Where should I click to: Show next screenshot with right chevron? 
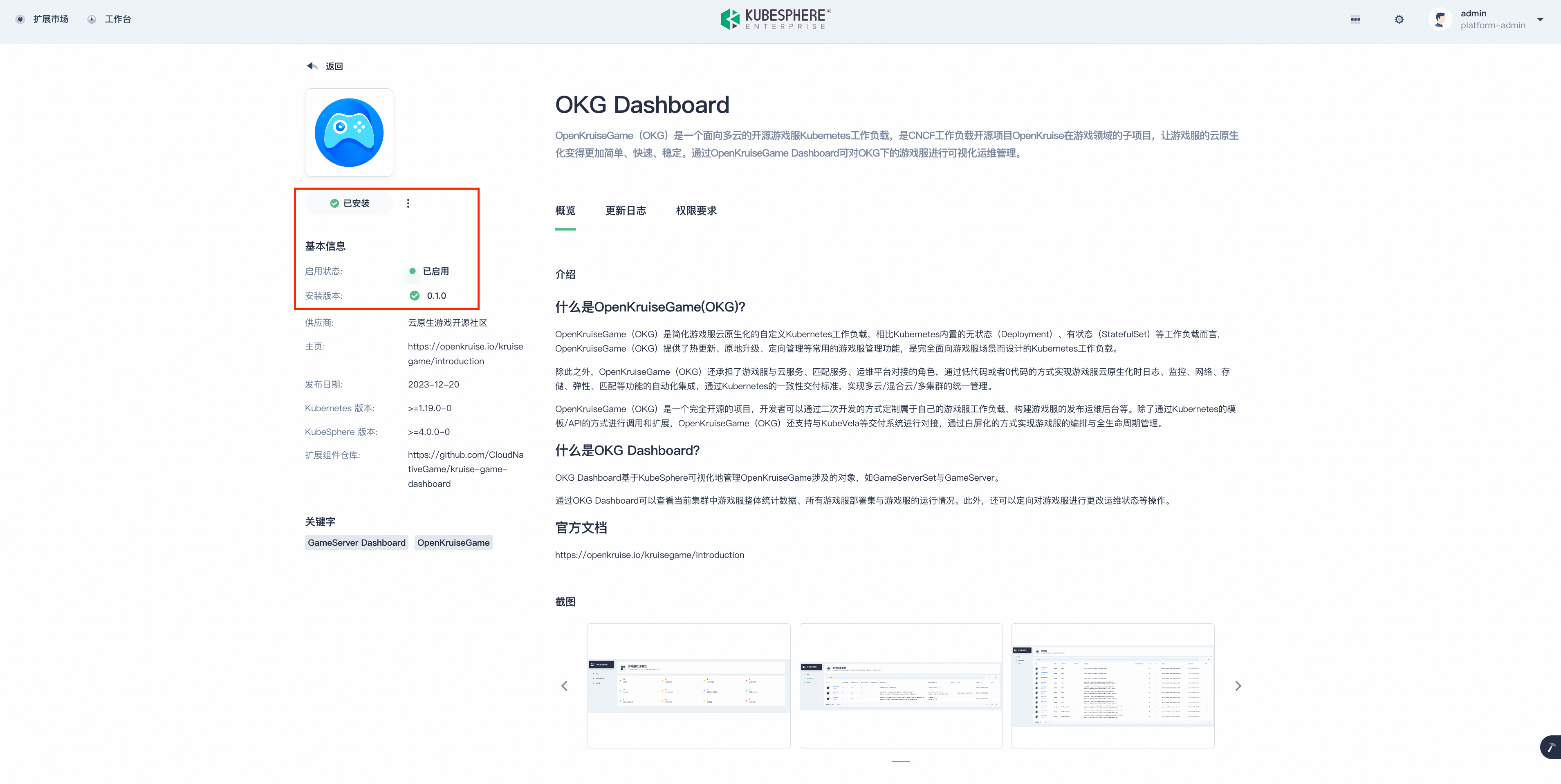(x=1238, y=686)
